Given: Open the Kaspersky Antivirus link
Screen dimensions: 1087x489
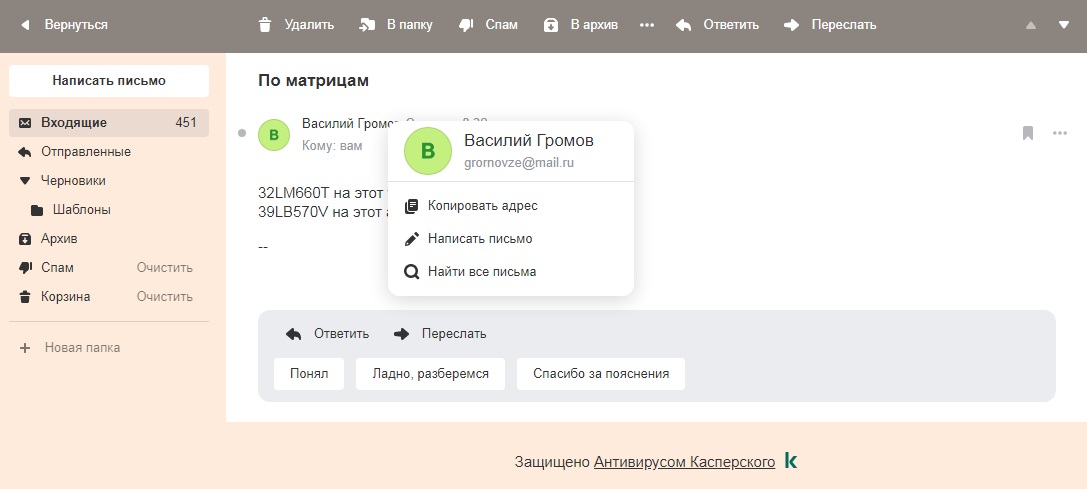Looking at the screenshot, I should click(x=684, y=462).
